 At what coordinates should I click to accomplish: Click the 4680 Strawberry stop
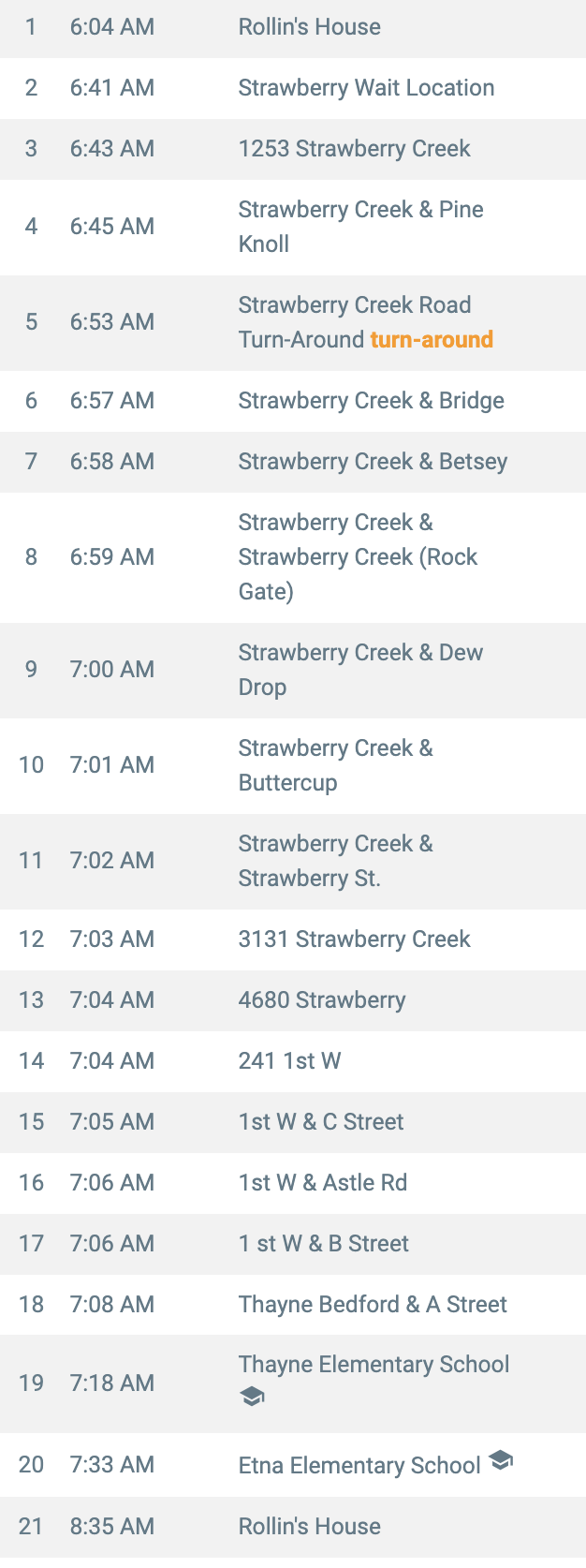[293, 1000]
